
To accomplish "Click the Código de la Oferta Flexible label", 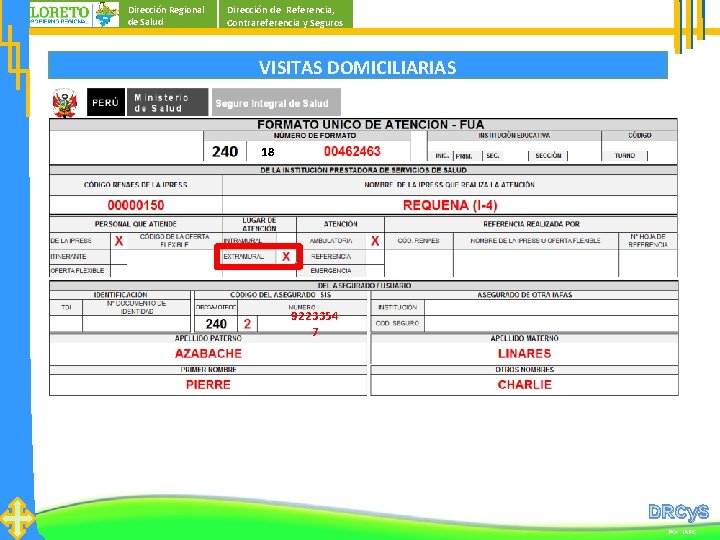I will pos(174,241).
